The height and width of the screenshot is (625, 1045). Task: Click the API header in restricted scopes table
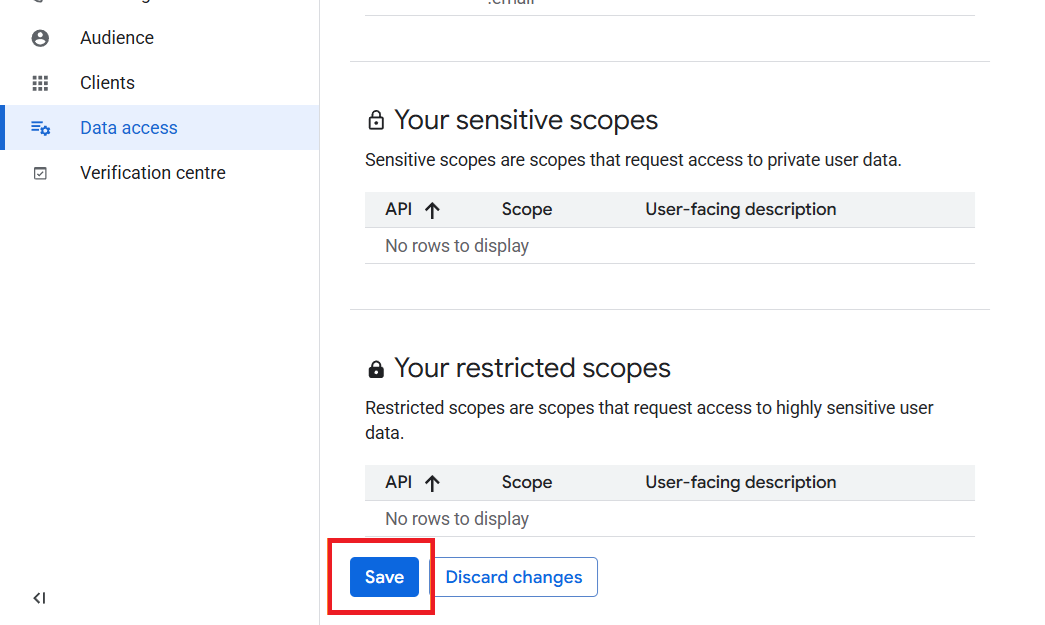(x=399, y=482)
